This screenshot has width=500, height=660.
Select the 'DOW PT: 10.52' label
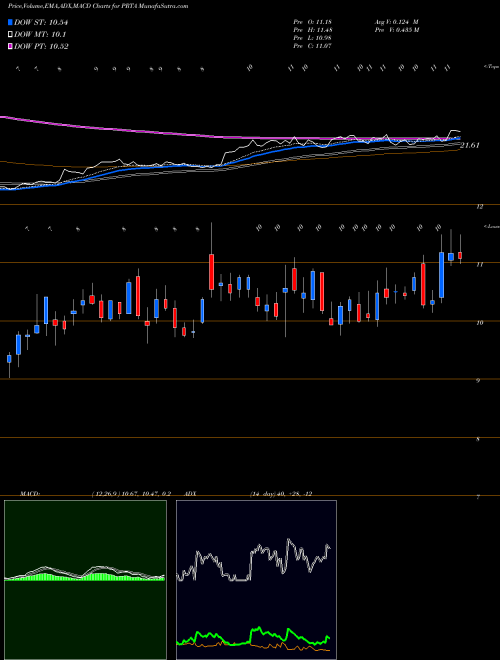coord(41,47)
